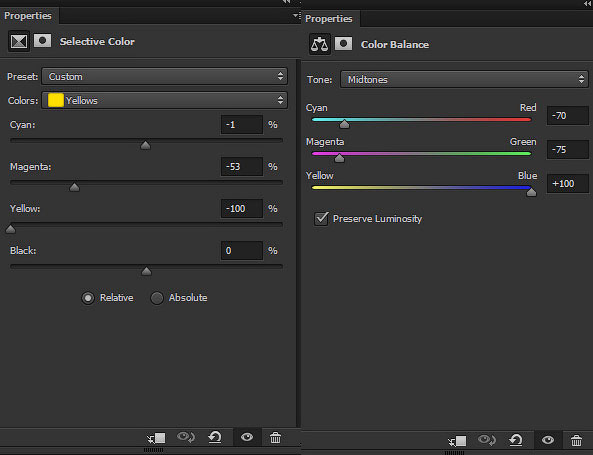
Task: Click the Magenta slider handle in Selective Color
Action: tap(75, 187)
